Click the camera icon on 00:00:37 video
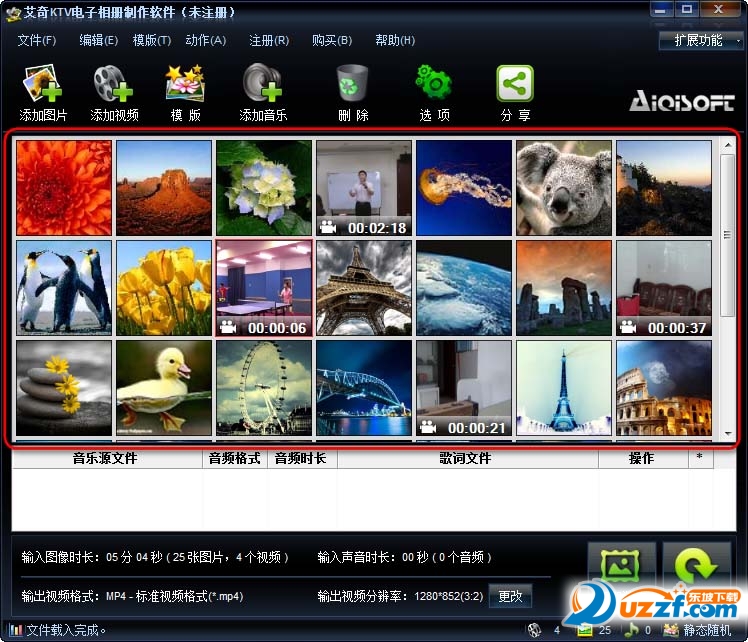This screenshot has width=748, height=642. coord(628,327)
